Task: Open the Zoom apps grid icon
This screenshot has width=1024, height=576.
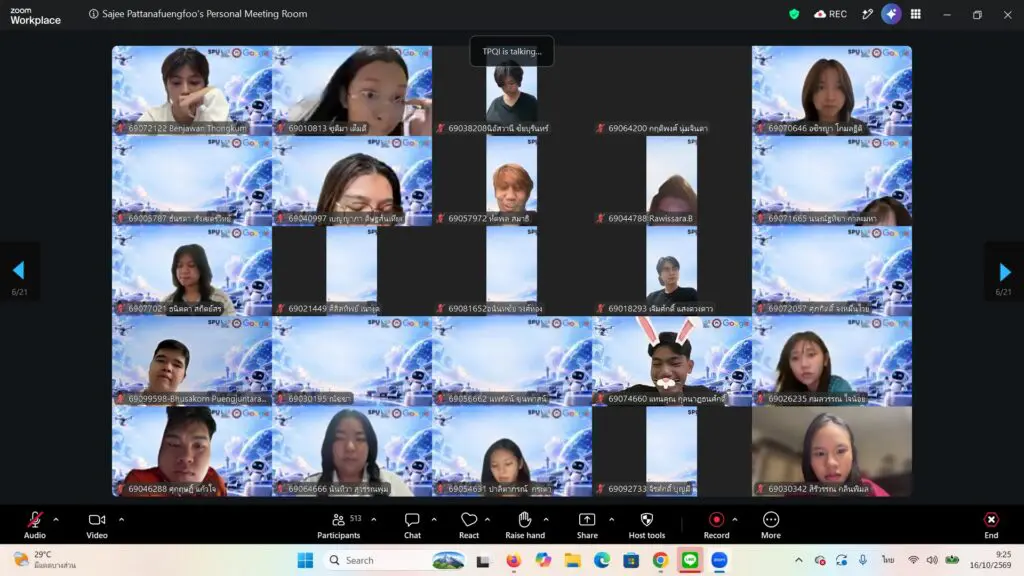Action: pos(916,14)
